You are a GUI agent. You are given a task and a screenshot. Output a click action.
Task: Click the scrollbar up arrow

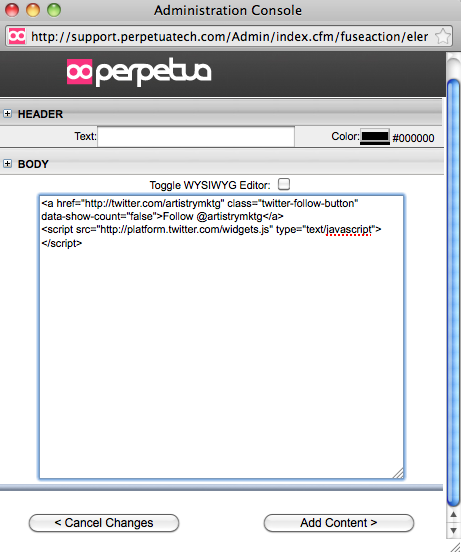(x=453, y=515)
